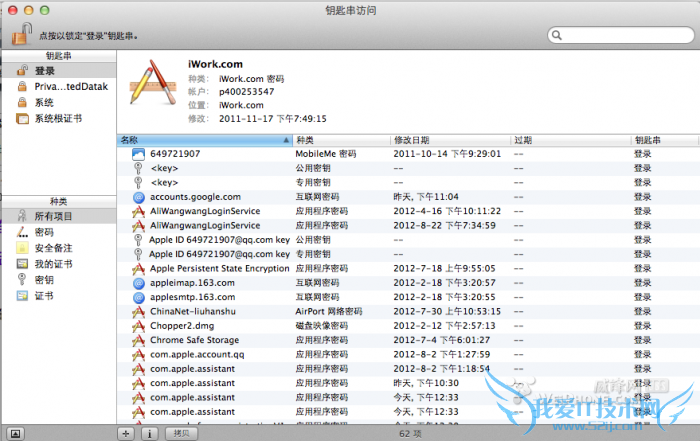Select the appleimap.163.com entry

coord(408,283)
